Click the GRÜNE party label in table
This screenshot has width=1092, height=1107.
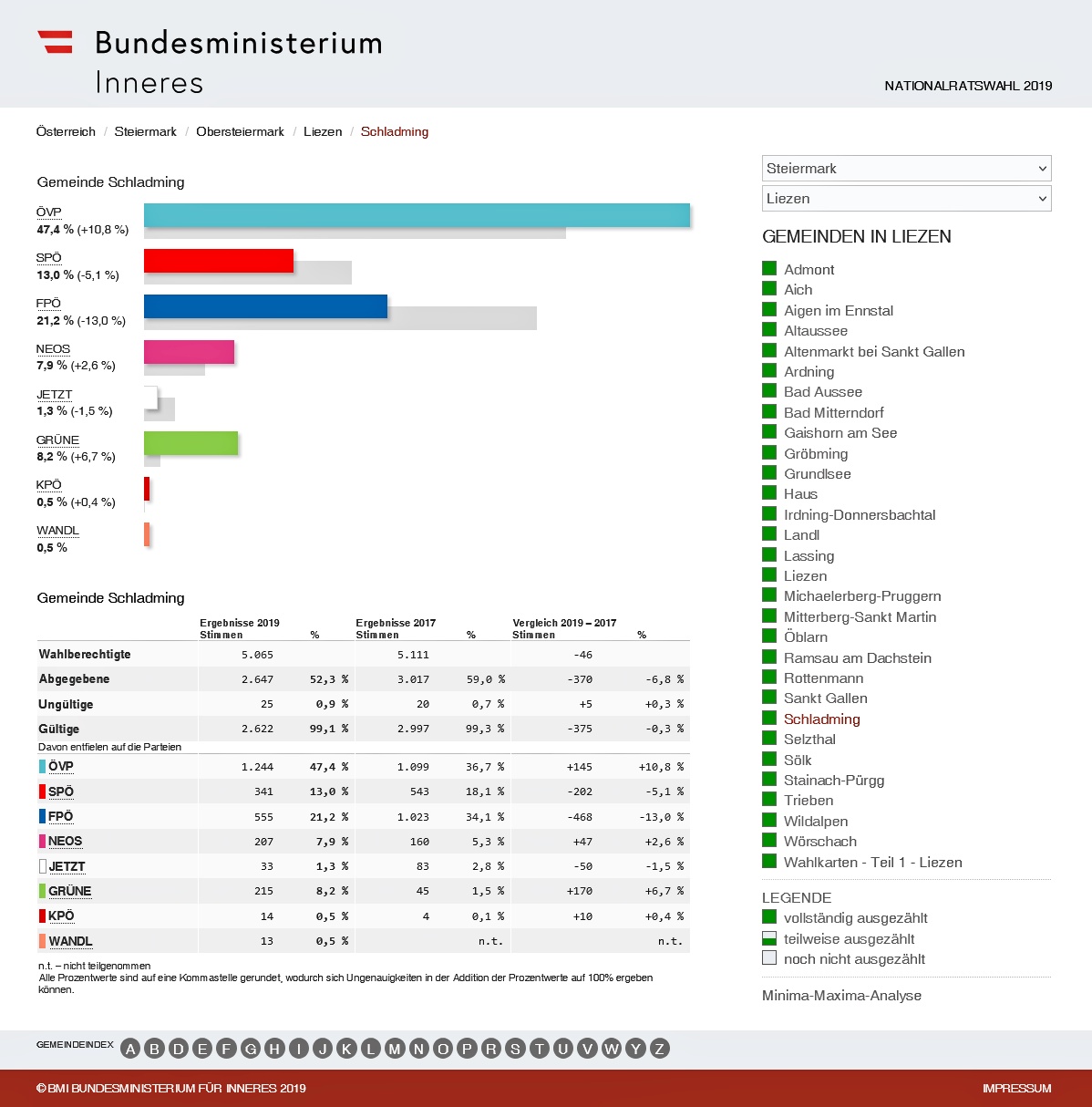[69, 892]
